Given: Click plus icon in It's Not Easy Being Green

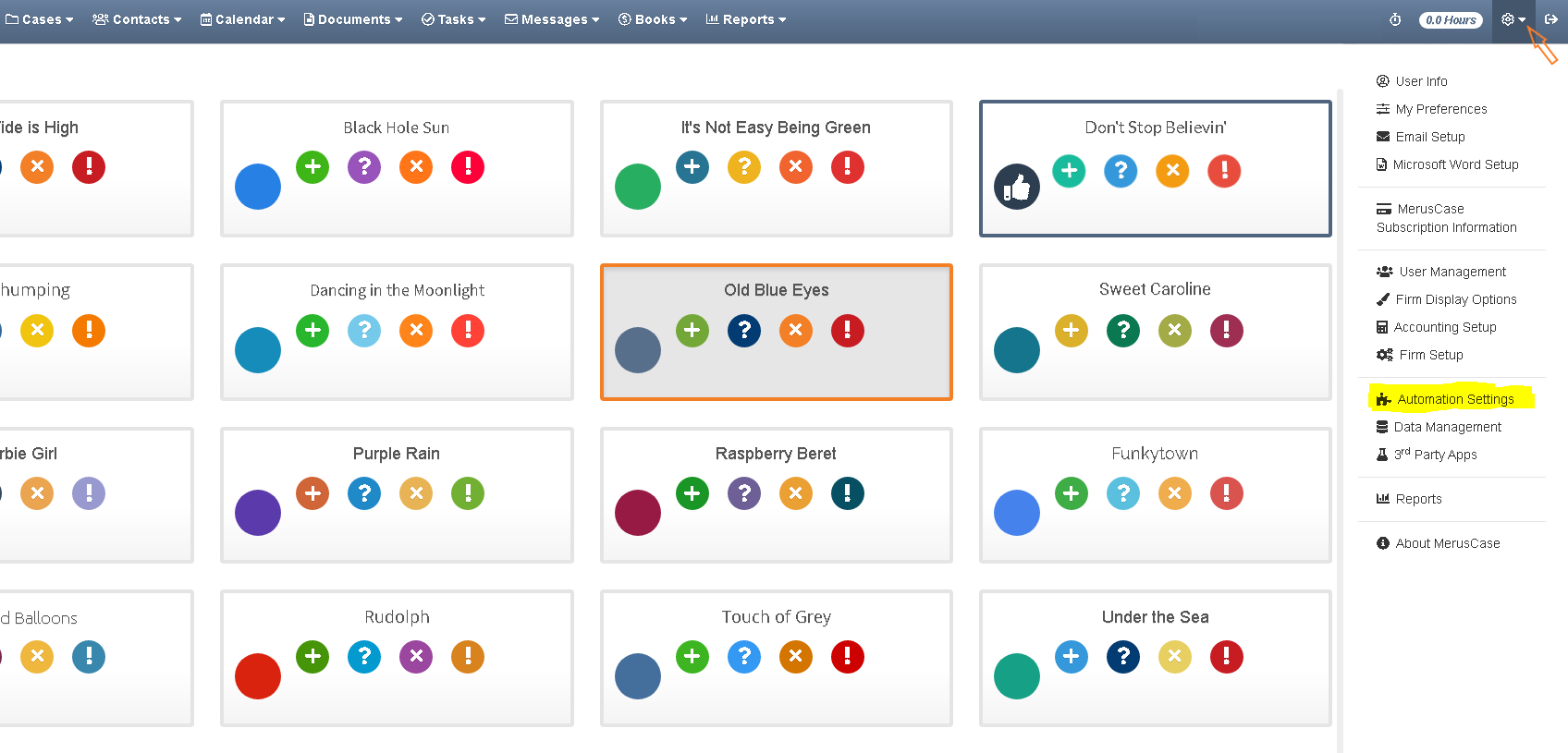Looking at the screenshot, I should pos(692,167).
